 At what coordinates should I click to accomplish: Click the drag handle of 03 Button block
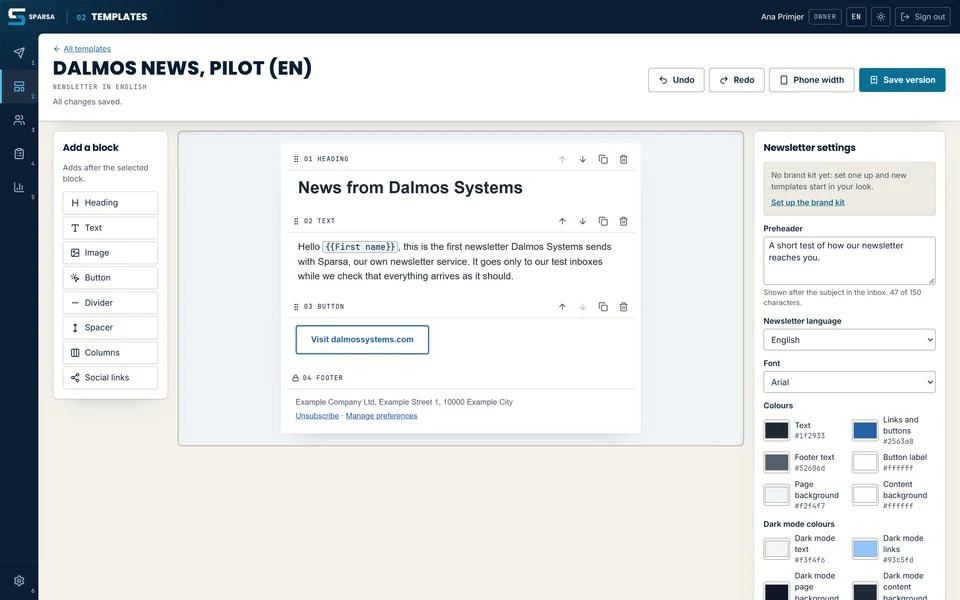296,307
